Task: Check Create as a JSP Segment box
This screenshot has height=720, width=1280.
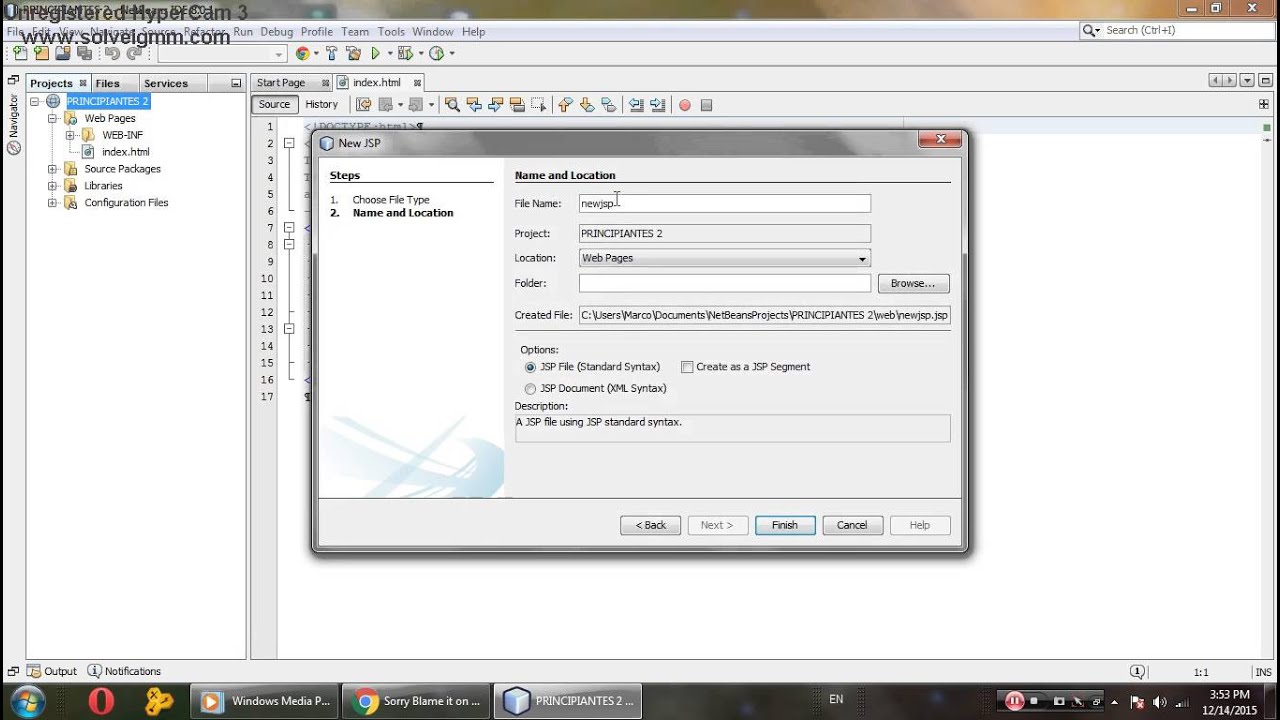Action: (x=687, y=367)
